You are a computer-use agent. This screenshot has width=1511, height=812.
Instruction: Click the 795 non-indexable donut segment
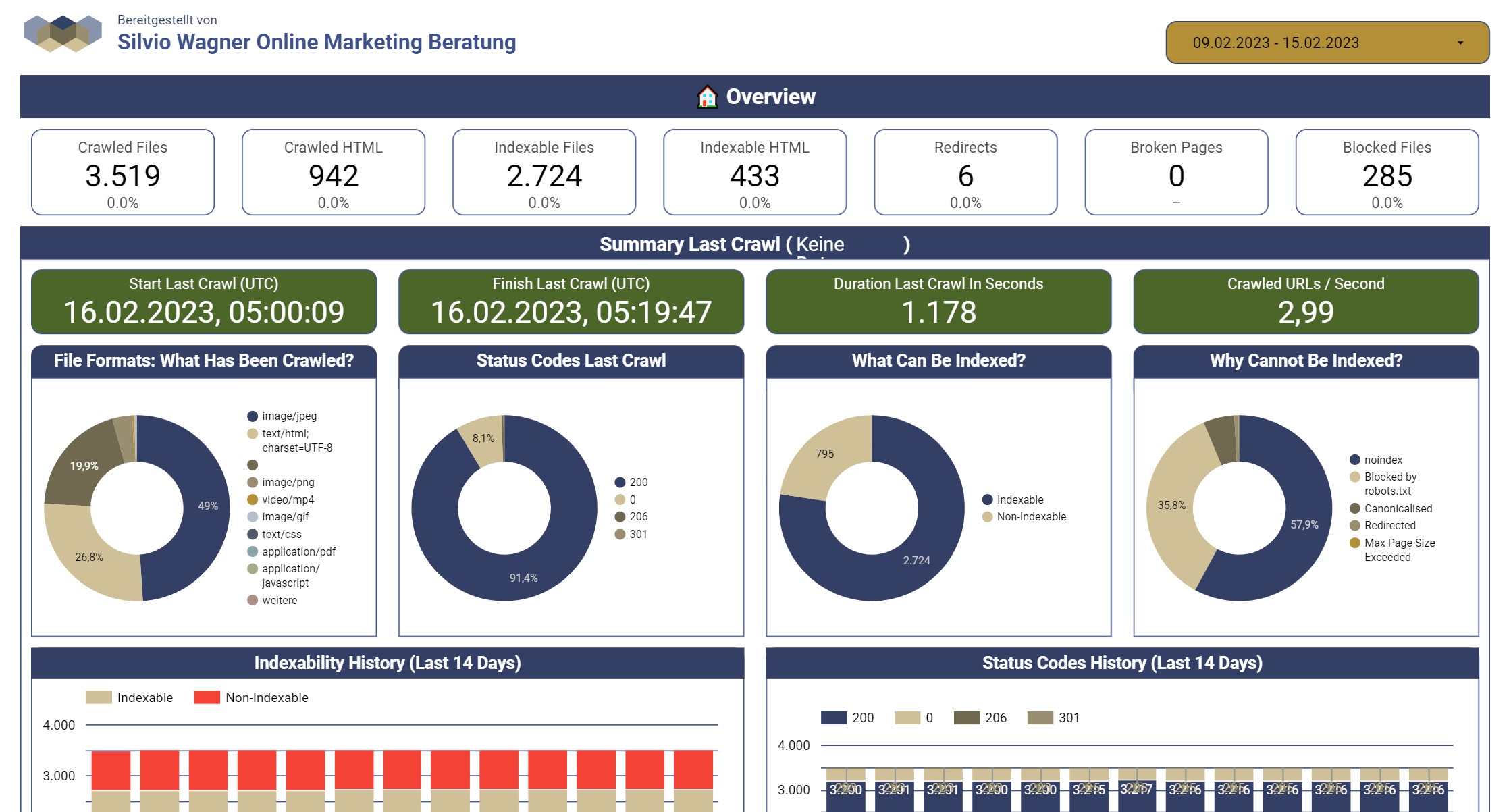point(824,454)
